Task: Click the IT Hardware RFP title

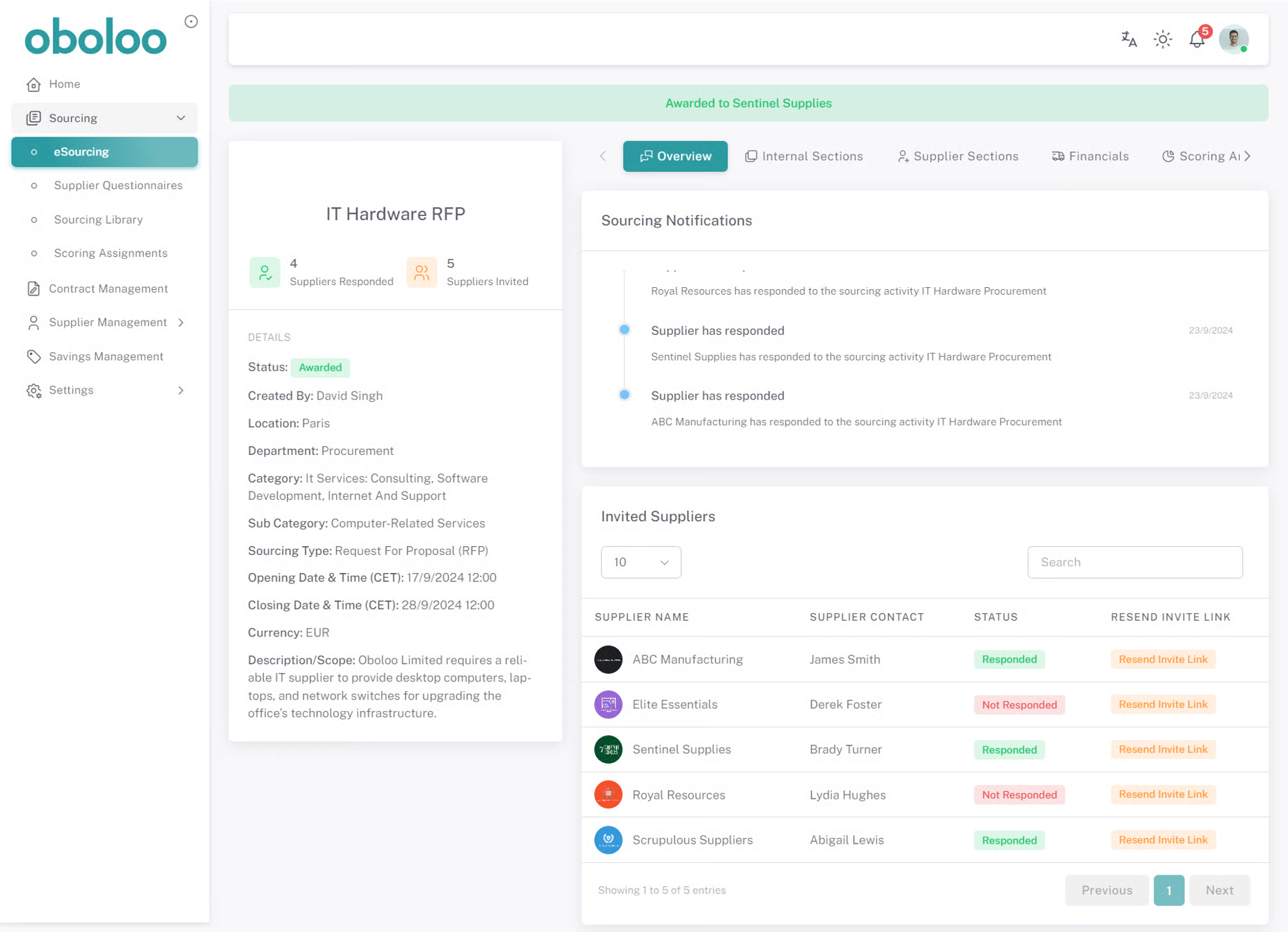Action: (x=396, y=214)
